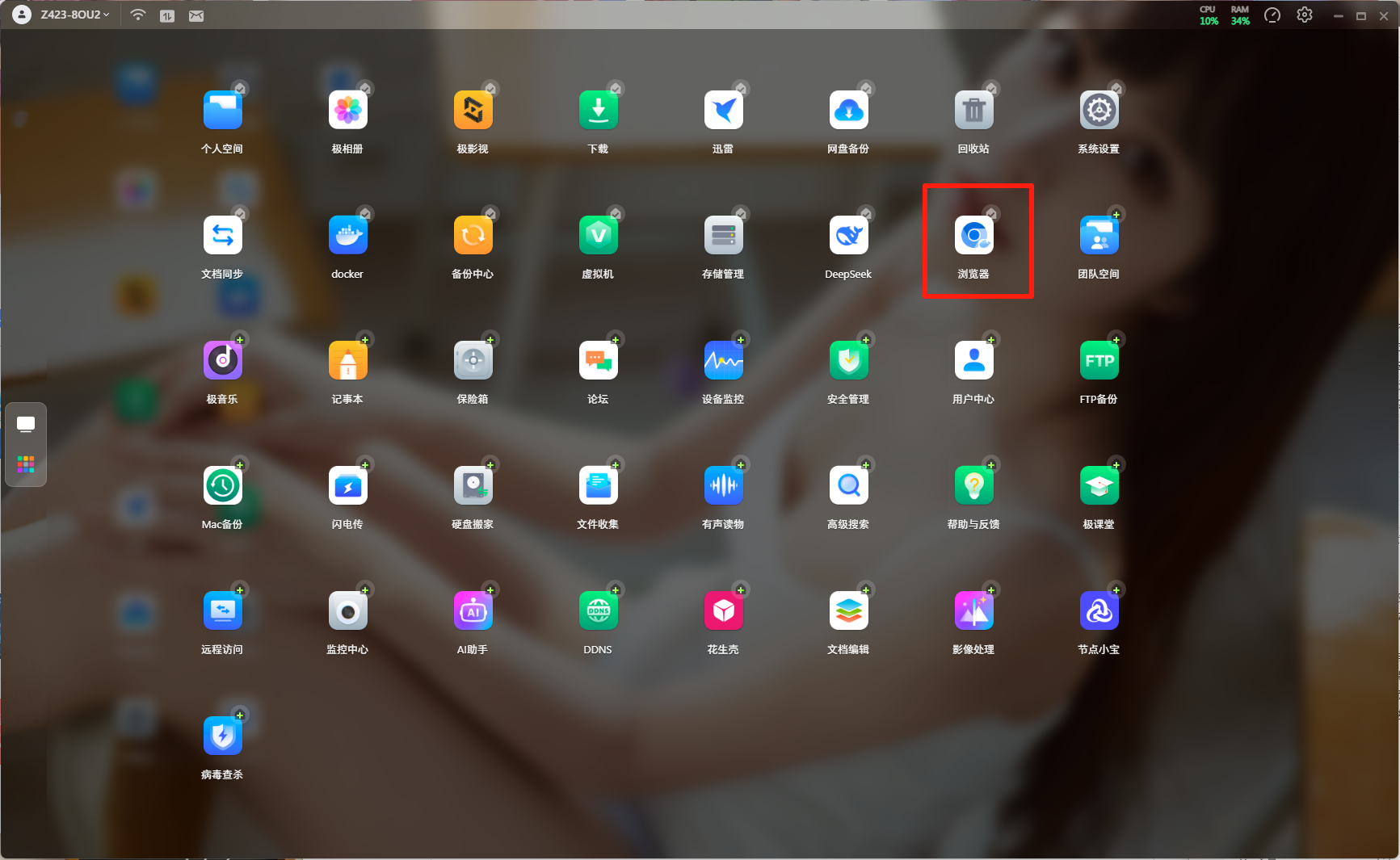The width and height of the screenshot is (1400, 860).
Task: Click the user avatar icon
Action: pyautogui.click(x=22, y=15)
